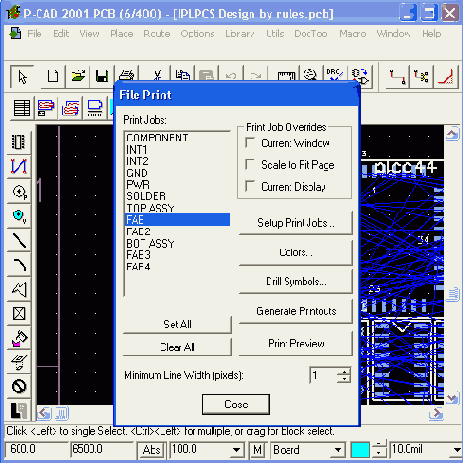Open the Board layer dropdown

(338, 450)
